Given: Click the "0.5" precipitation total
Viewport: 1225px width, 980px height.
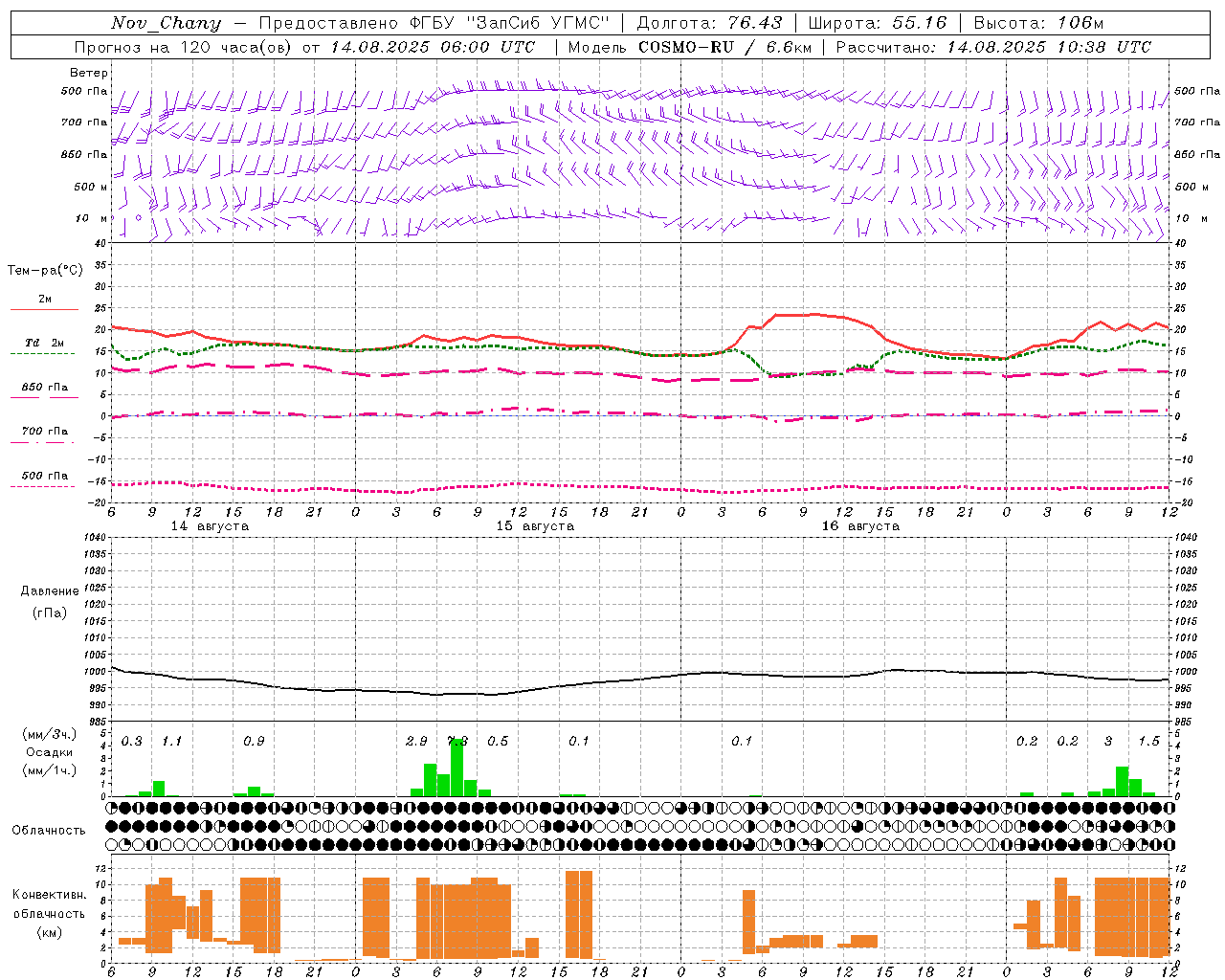Looking at the screenshot, I should pos(498,742).
